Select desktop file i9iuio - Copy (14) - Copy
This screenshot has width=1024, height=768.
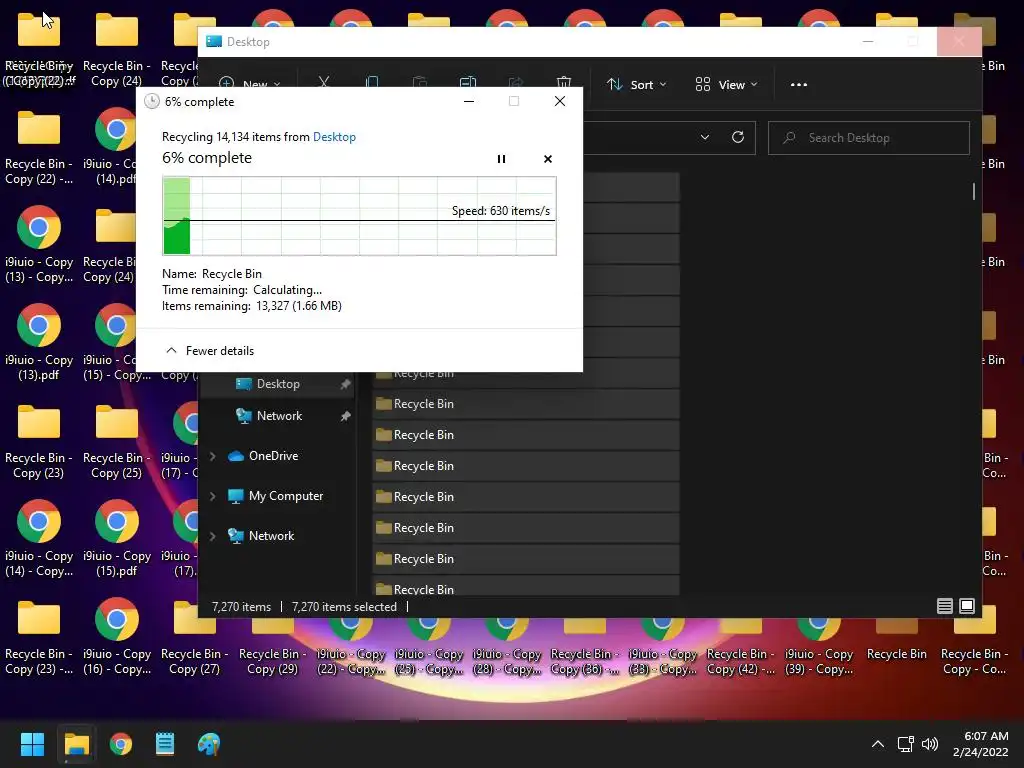click(39, 539)
